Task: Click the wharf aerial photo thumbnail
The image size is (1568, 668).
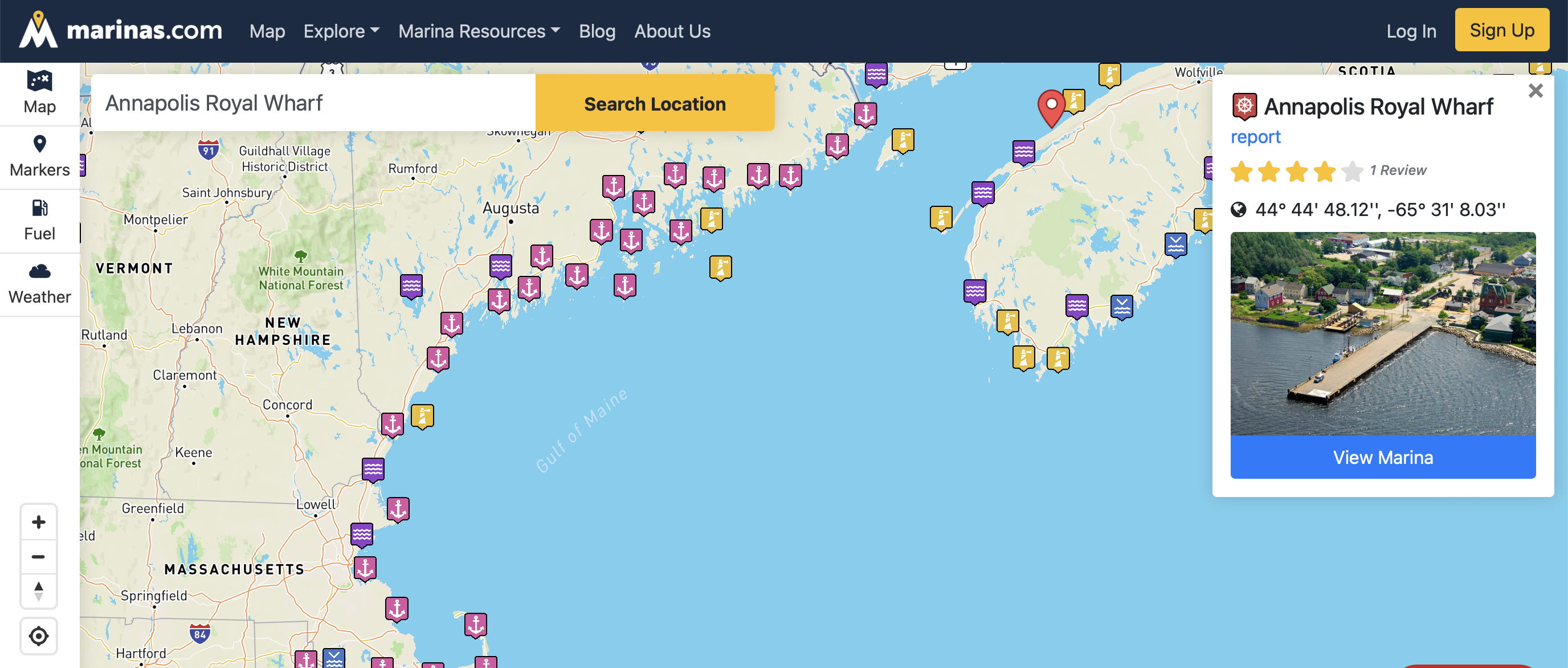Action: click(x=1383, y=333)
